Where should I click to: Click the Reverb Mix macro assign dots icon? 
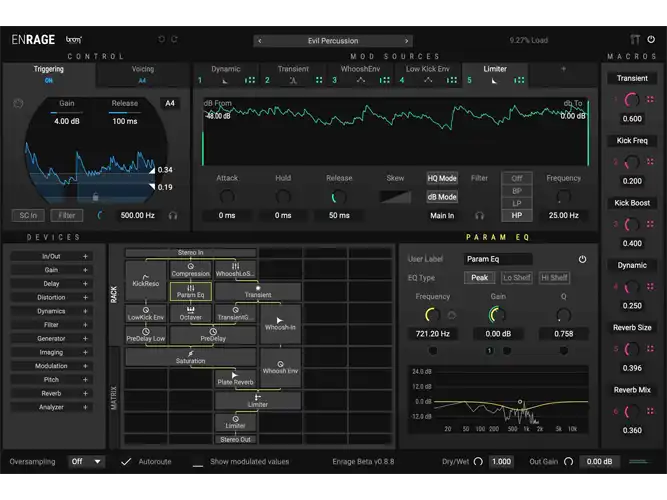click(x=650, y=411)
